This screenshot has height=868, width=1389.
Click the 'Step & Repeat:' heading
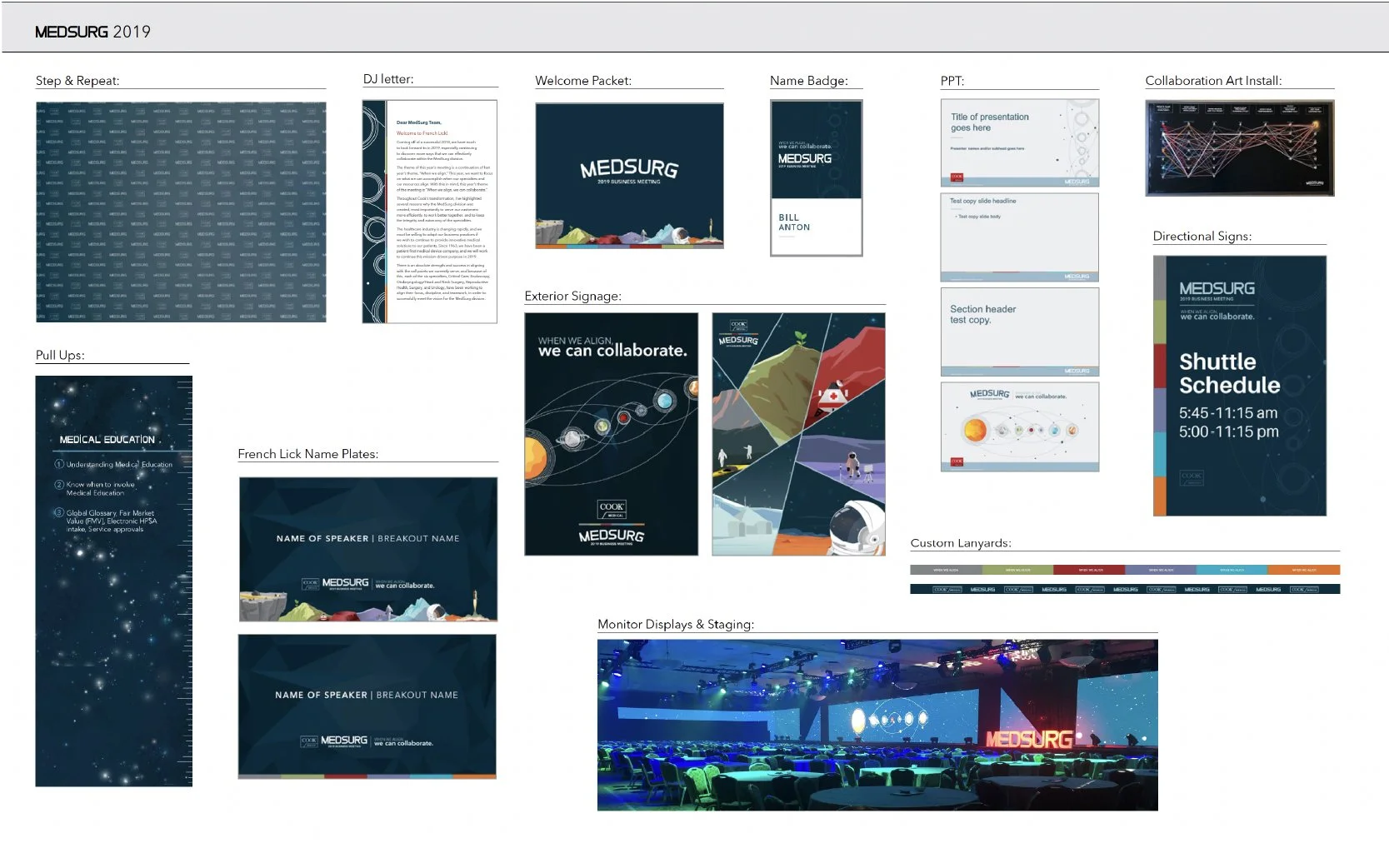[77, 81]
